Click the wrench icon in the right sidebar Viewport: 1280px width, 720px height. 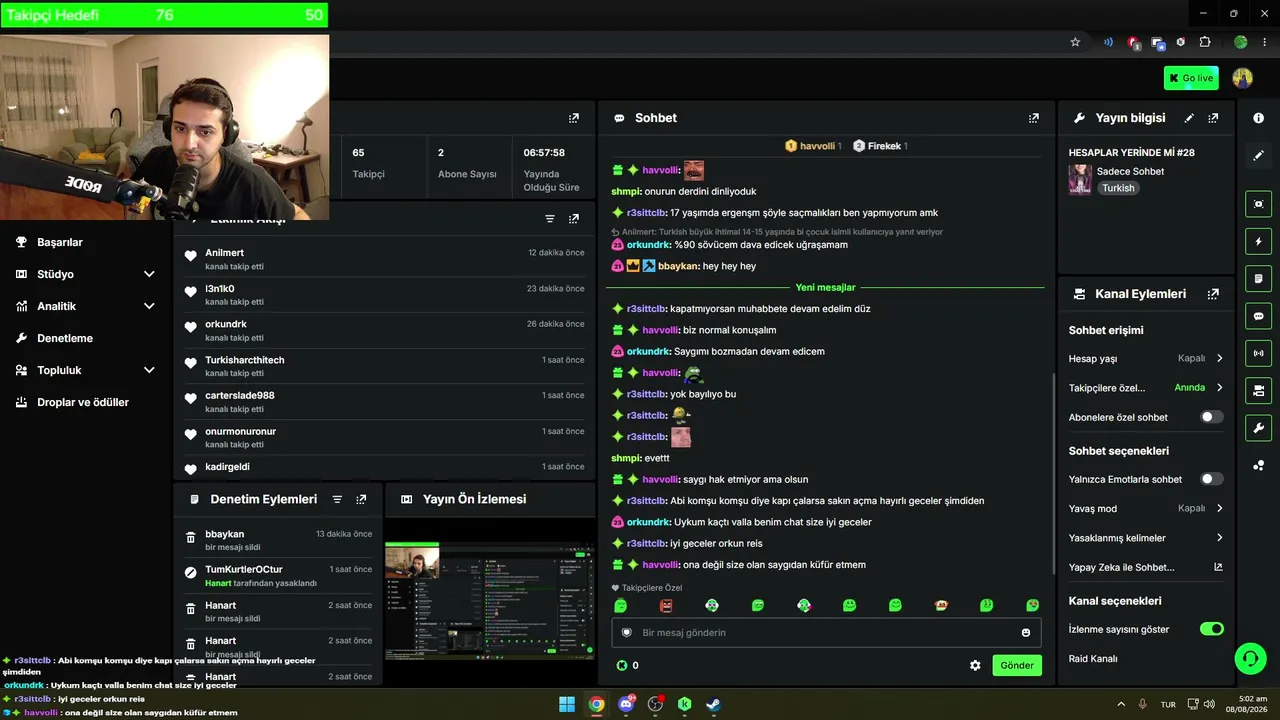click(1258, 428)
